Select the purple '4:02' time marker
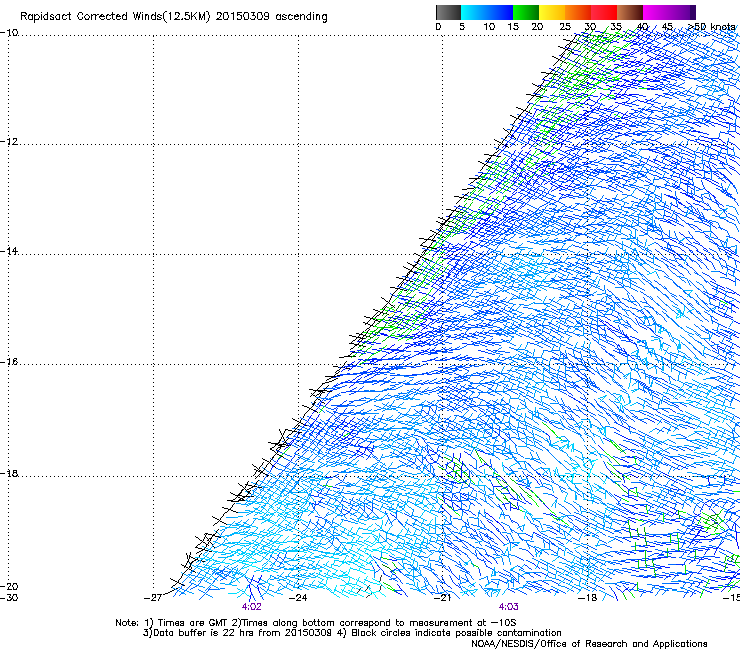Viewport: 740px width, 650px height. coord(252,607)
